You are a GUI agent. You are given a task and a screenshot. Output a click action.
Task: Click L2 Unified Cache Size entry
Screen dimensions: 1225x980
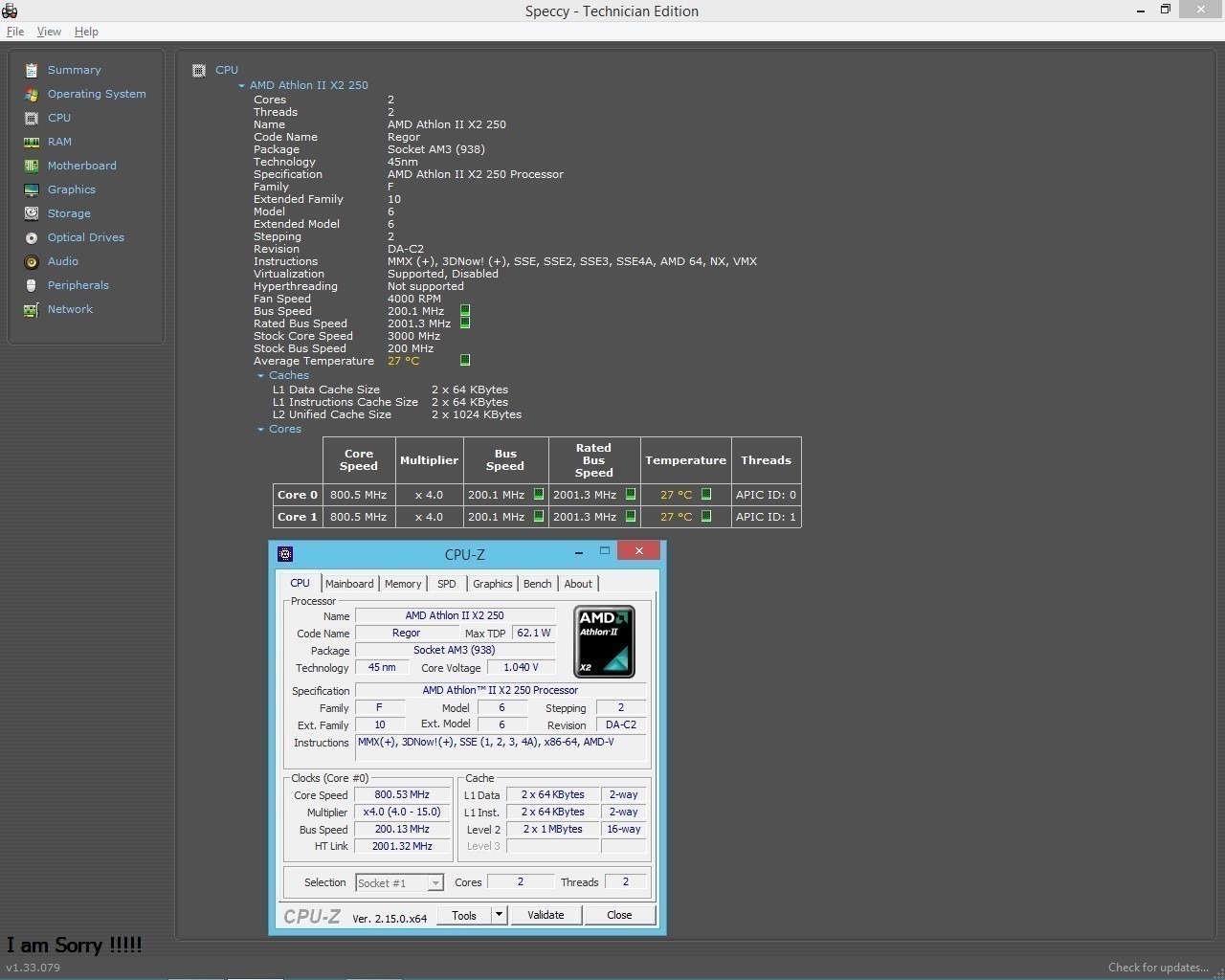tap(397, 414)
